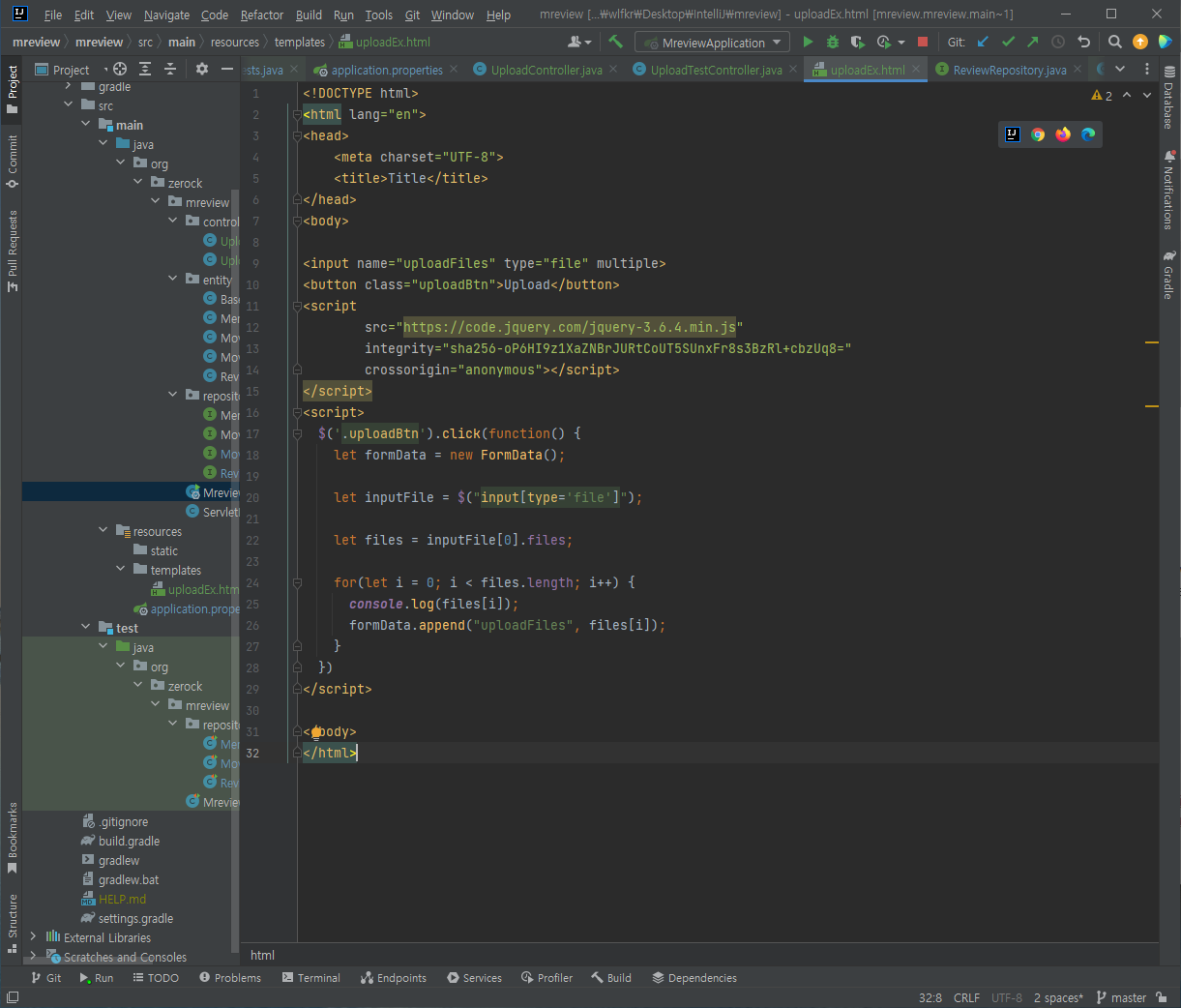Rollback changes with the undo arrow icon
1181x1008 pixels.
click(1083, 42)
